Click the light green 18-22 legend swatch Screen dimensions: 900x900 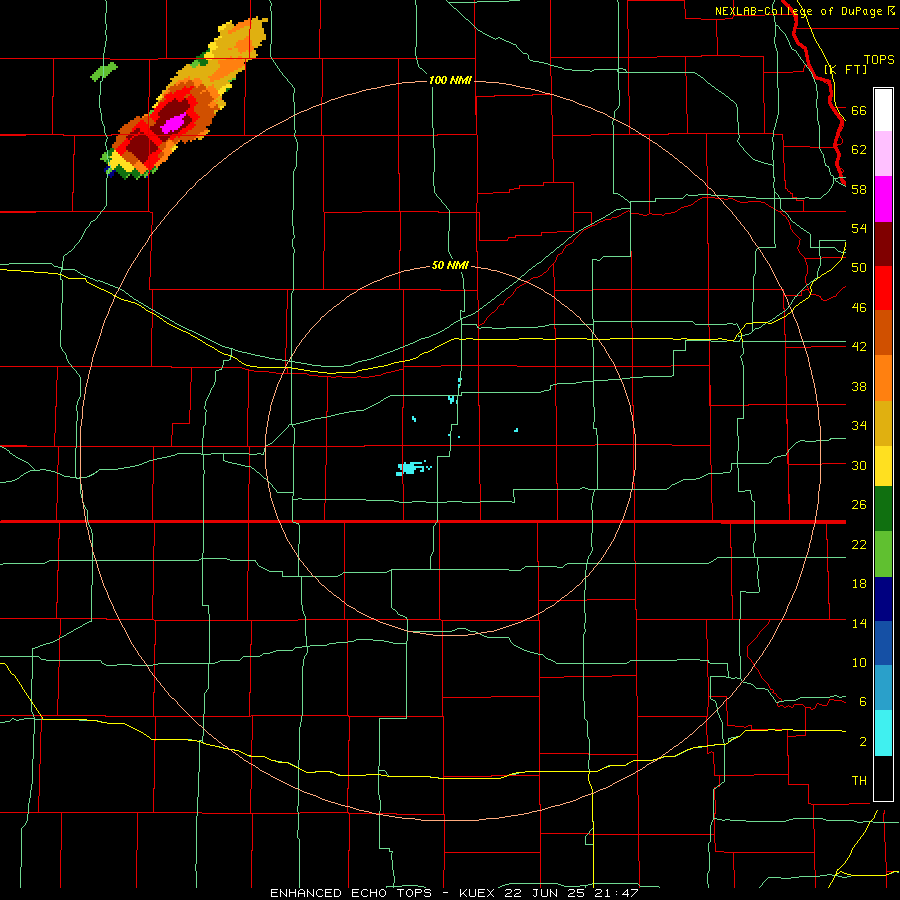point(883,554)
